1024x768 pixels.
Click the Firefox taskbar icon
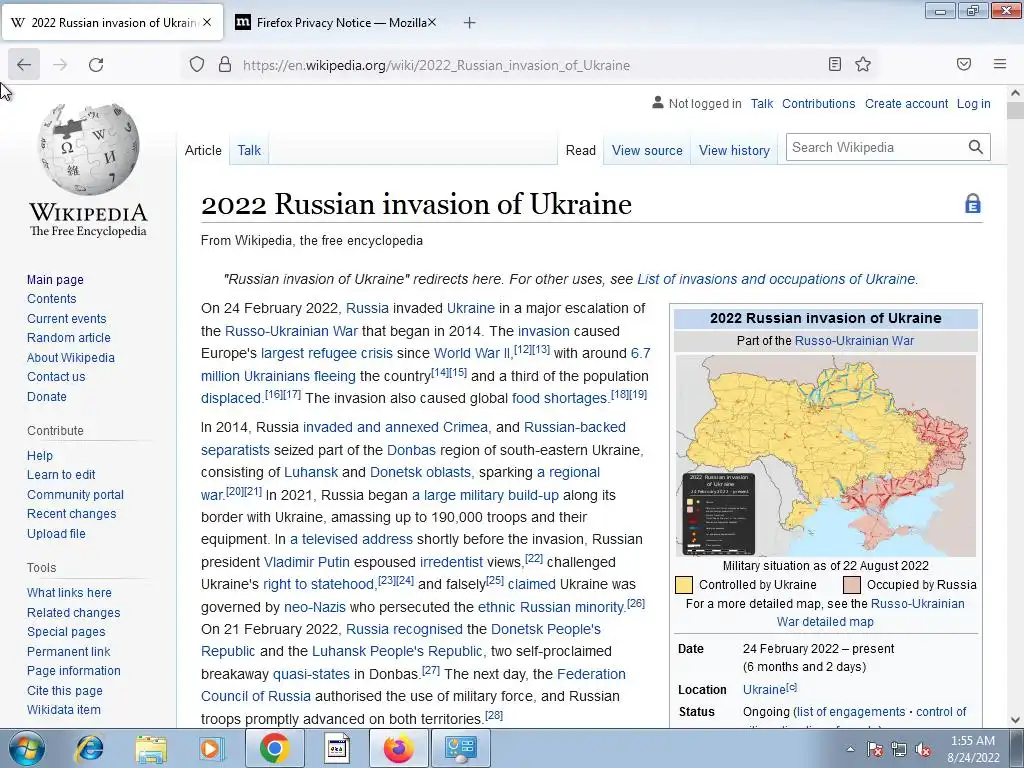[x=398, y=748]
